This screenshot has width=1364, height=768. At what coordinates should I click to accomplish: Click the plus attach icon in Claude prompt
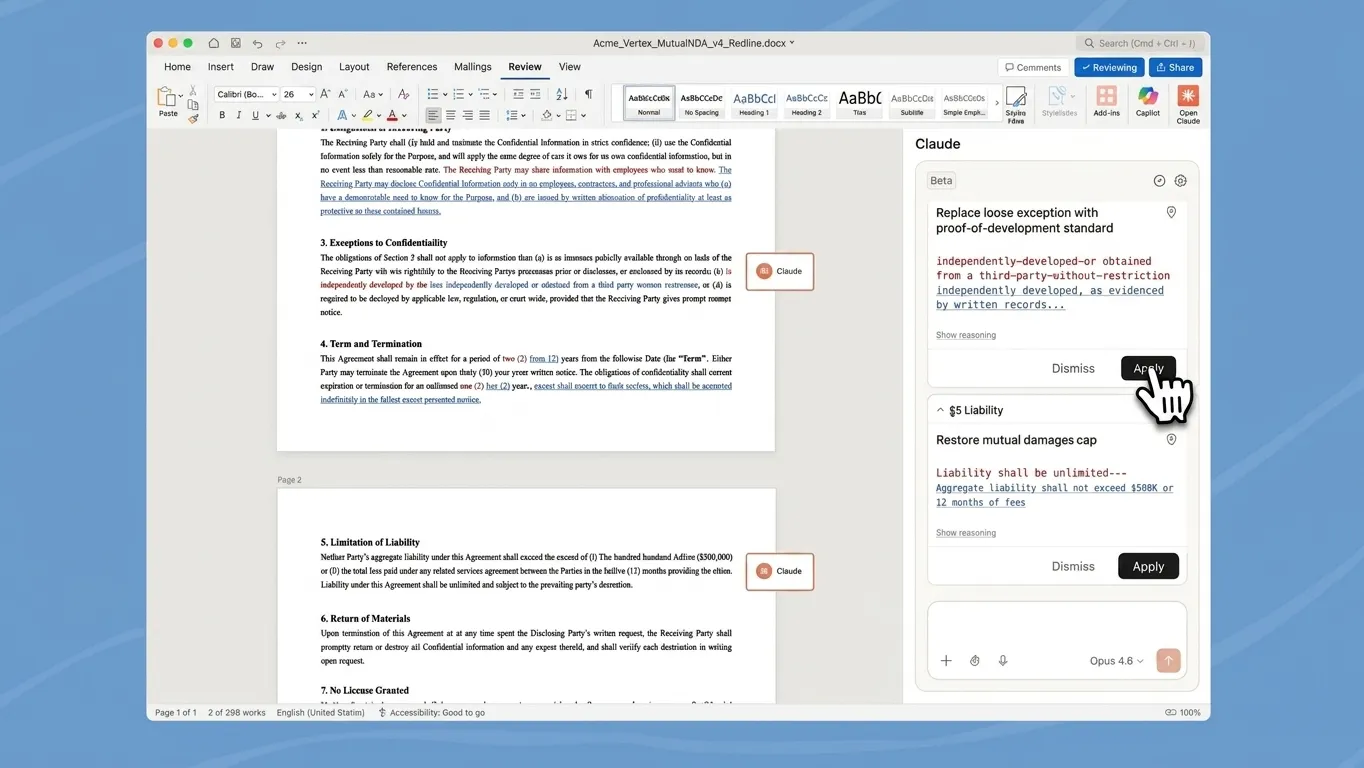[946, 661]
